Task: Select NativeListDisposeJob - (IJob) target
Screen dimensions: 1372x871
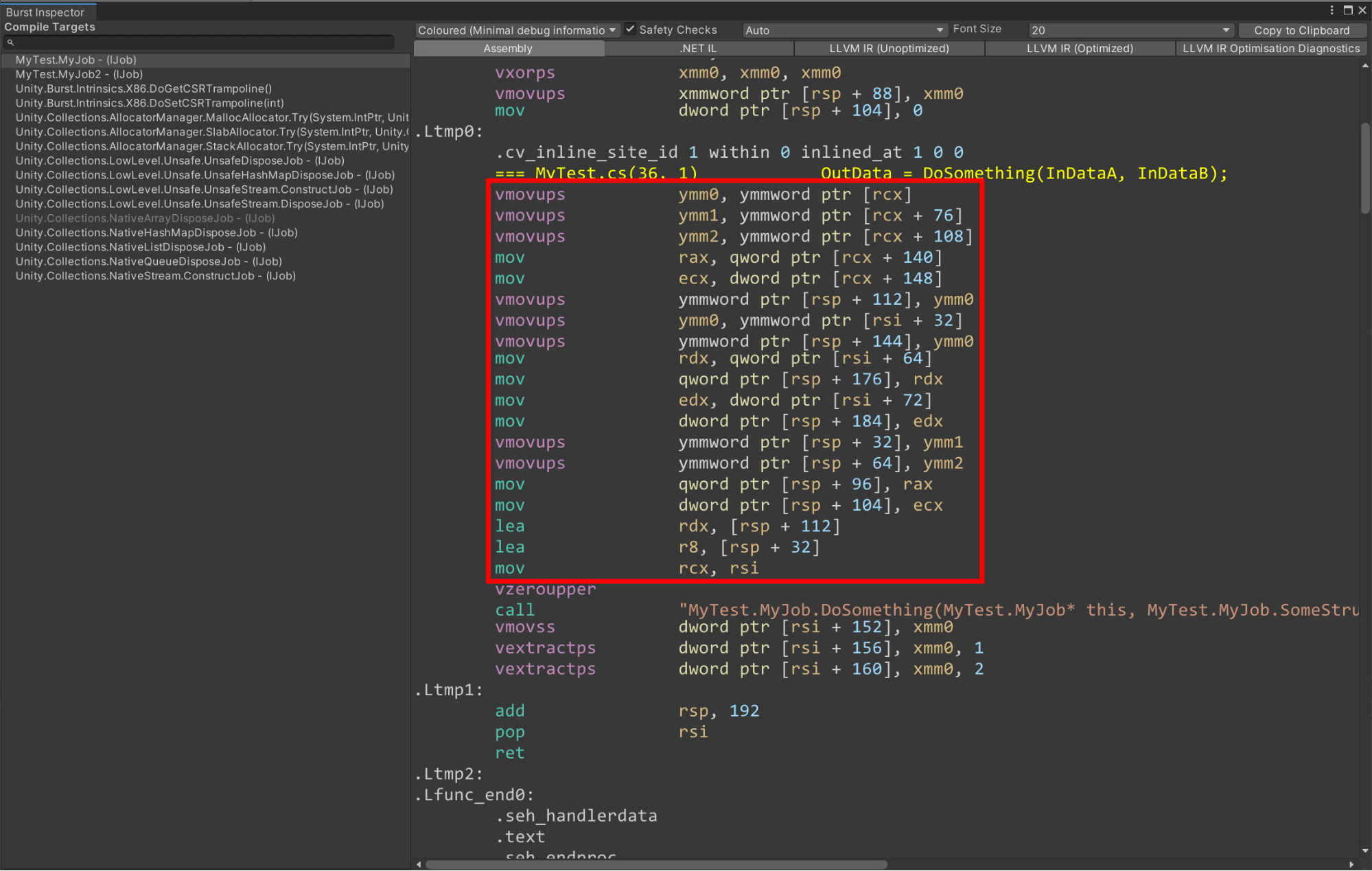Action: click(x=206, y=248)
